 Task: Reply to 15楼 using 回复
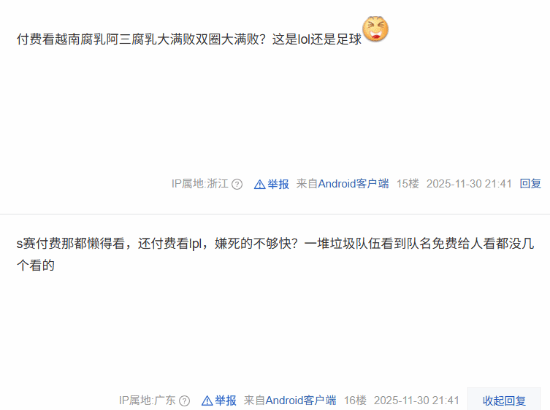pyautogui.click(x=530, y=184)
